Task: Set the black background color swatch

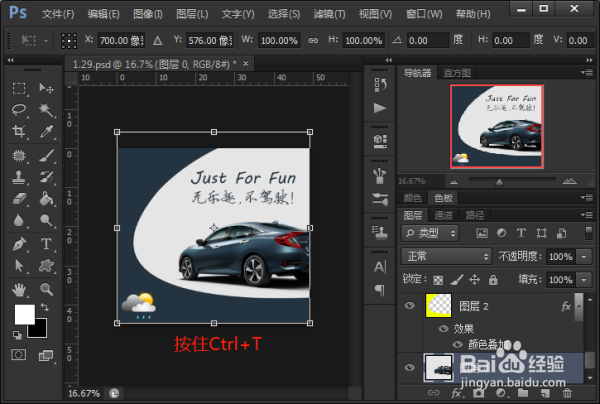Action: click(41, 331)
